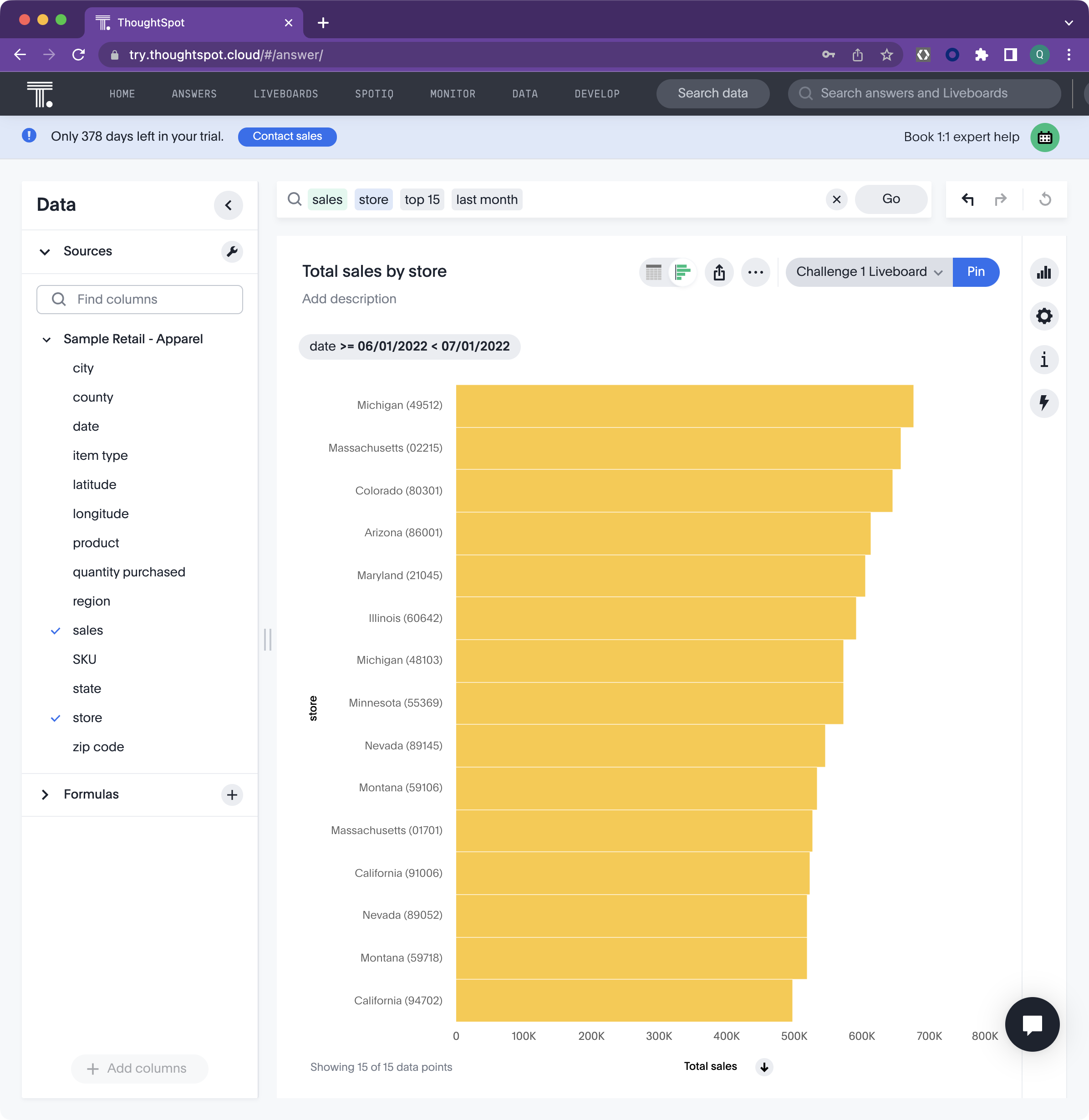Image resolution: width=1089 pixels, height=1120 pixels.
Task: Open the more options ellipsis menu
Action: pyautogui.click(x=756, y=272)
